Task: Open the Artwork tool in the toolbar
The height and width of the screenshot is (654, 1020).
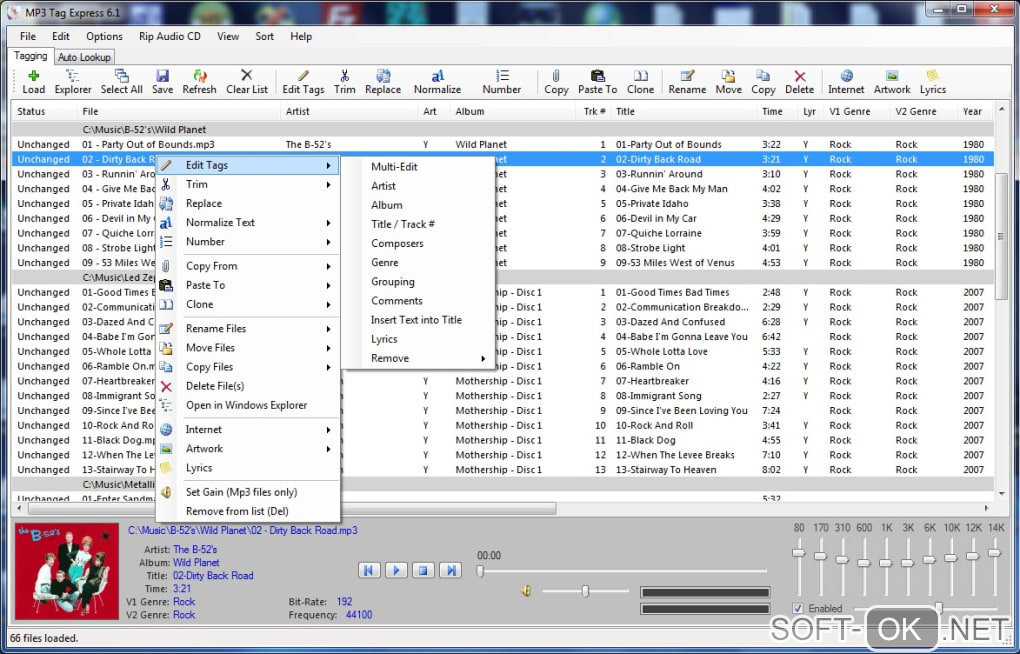Action: pos(892,81)
